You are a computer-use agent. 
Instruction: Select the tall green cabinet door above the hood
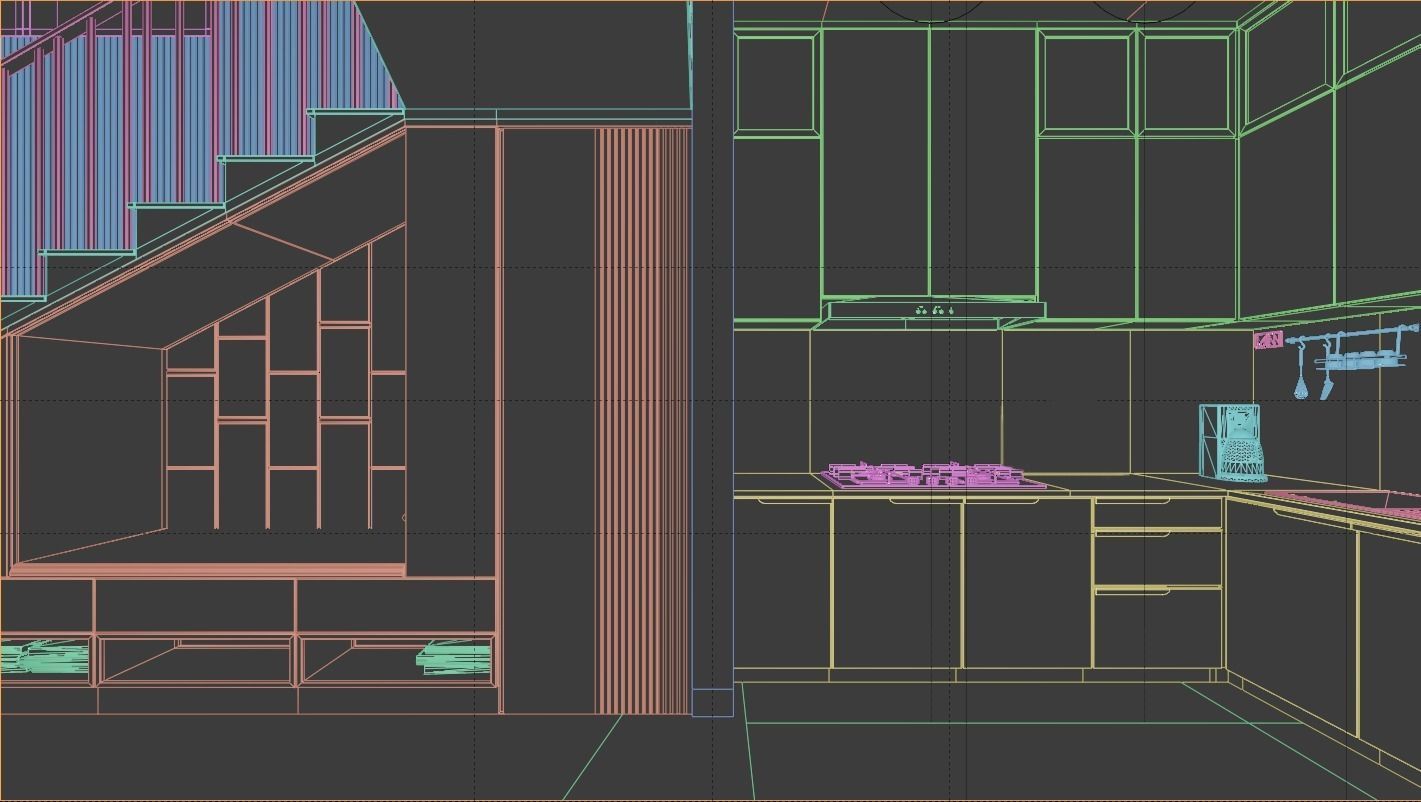(875, 162)
